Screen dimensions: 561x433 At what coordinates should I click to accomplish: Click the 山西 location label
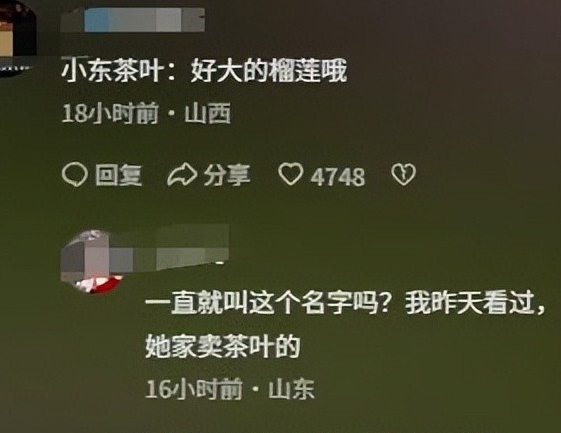(208, 113)
